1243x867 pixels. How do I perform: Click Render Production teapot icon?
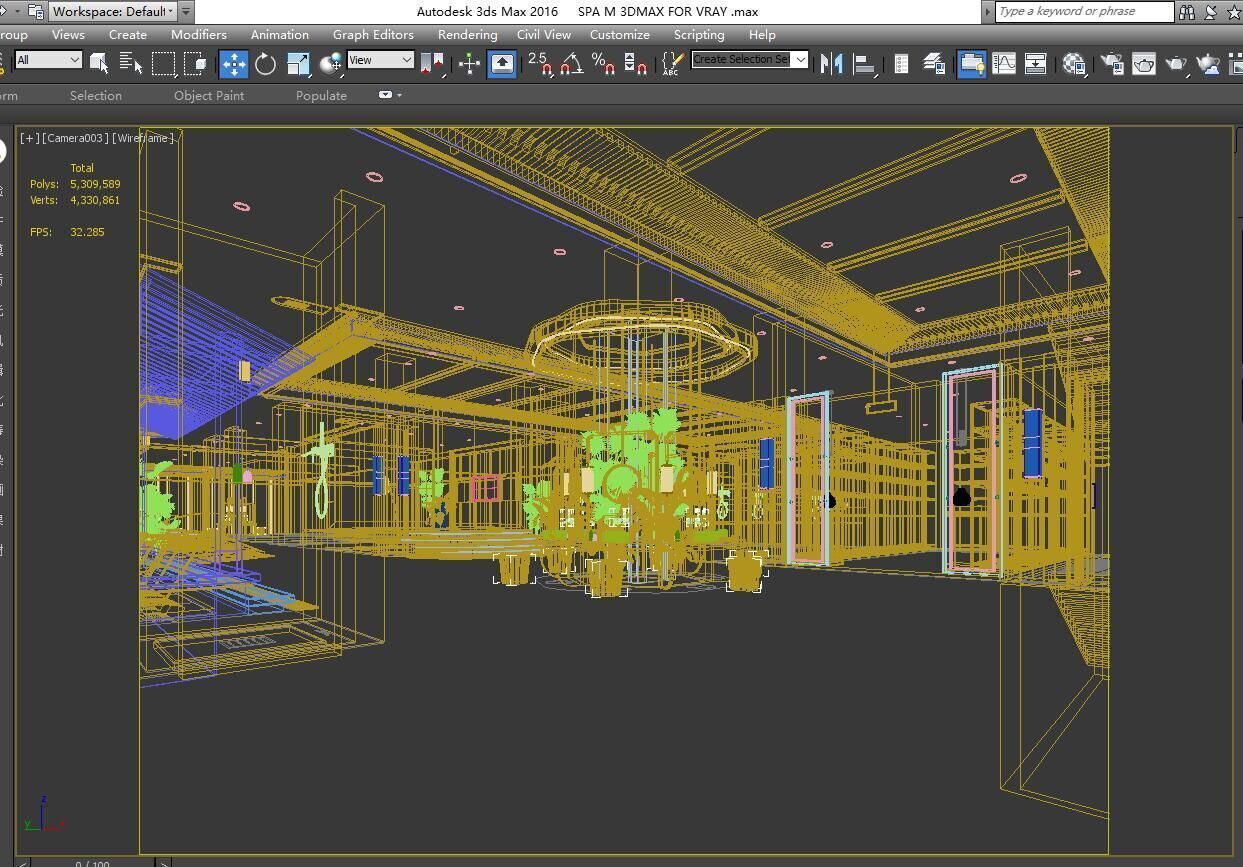click(1177, 63)
